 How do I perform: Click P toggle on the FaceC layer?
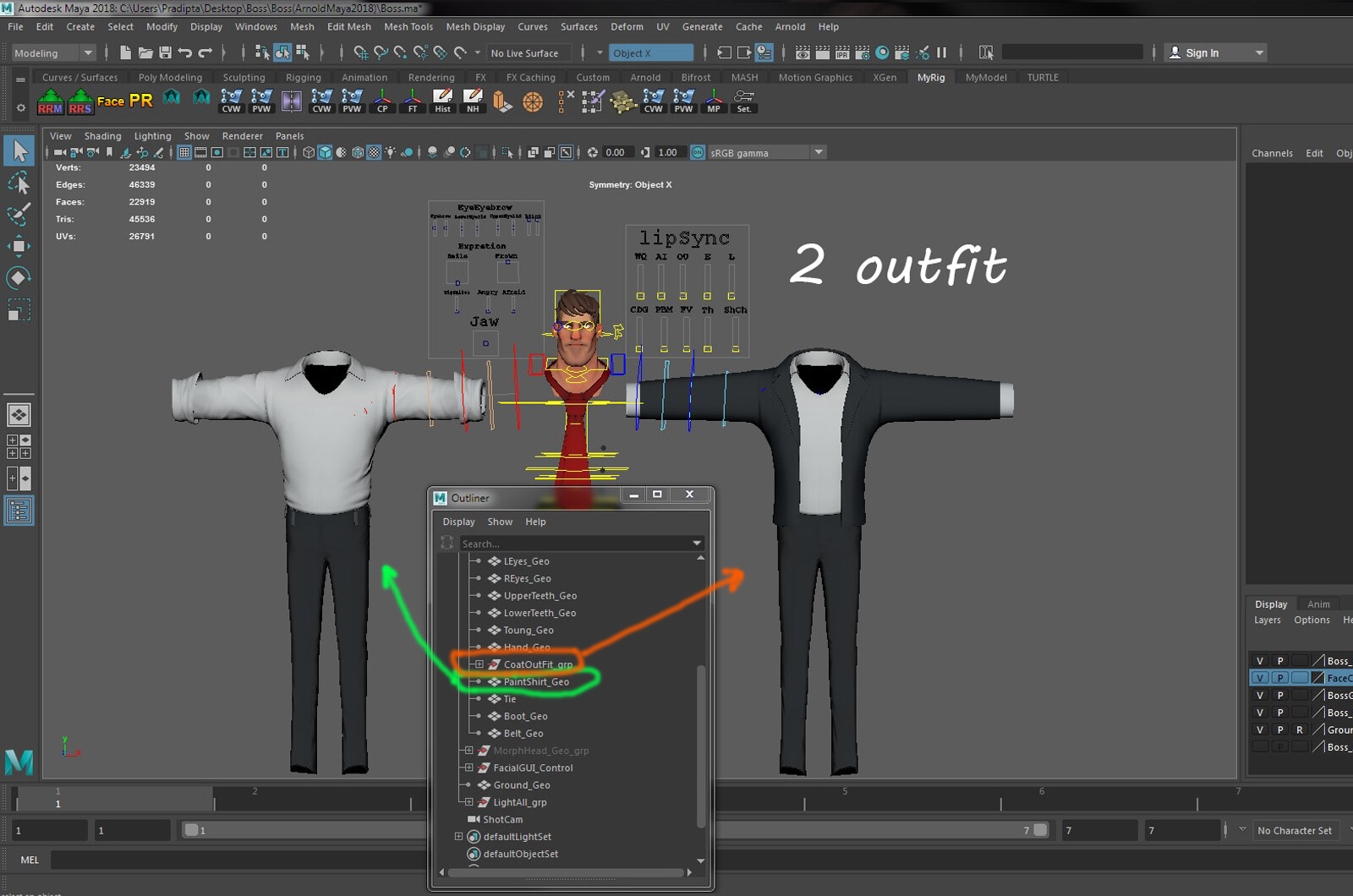pos(1279,677)
